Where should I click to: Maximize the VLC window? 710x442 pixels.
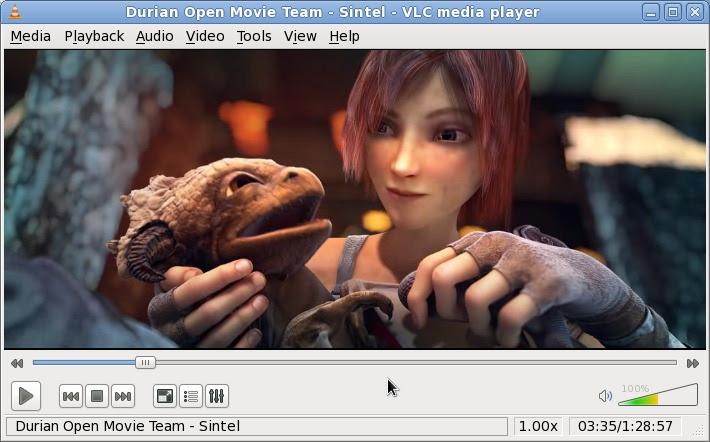[x=673, y=12]
